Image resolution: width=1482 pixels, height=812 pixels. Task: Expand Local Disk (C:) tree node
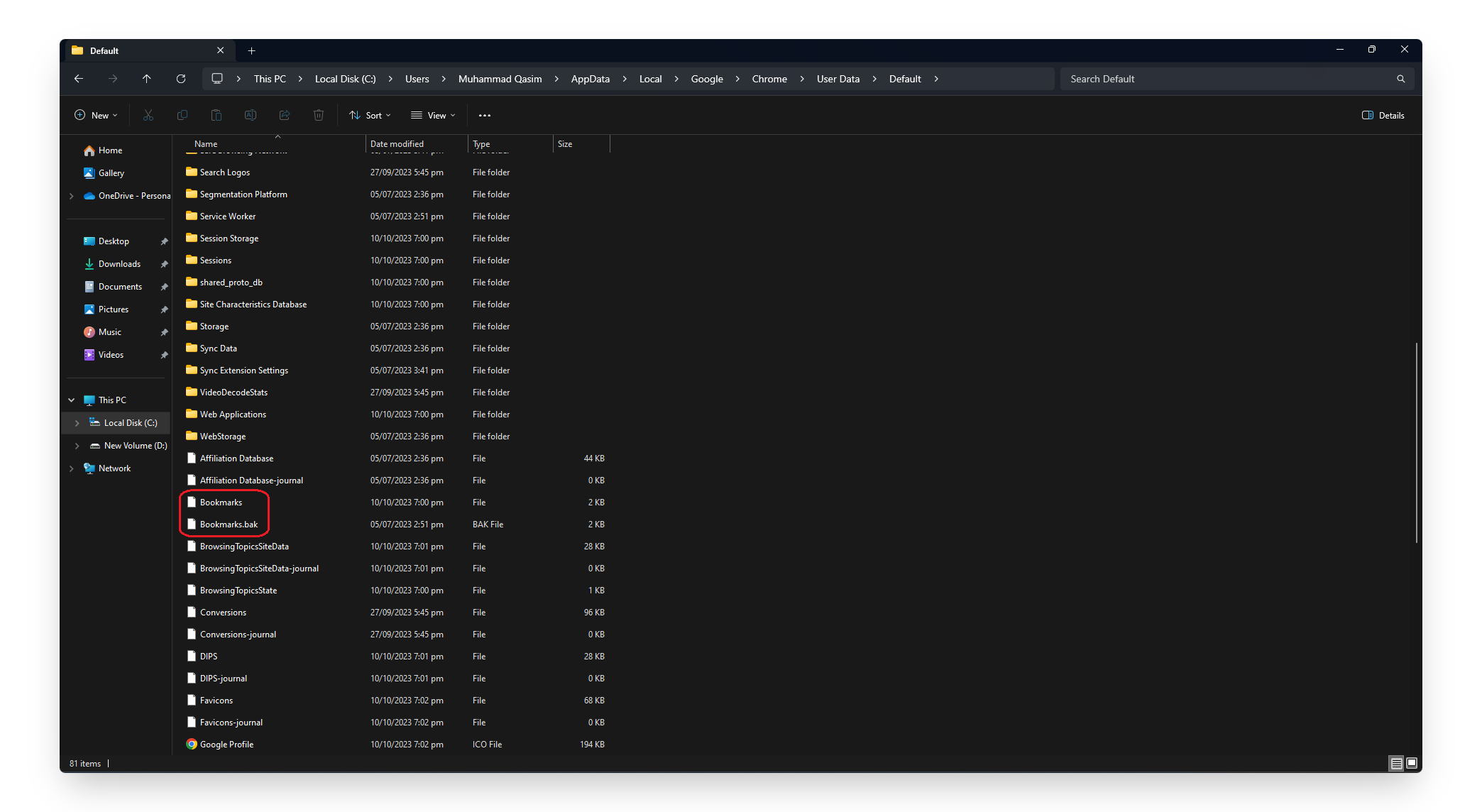(x=77, y=423)
